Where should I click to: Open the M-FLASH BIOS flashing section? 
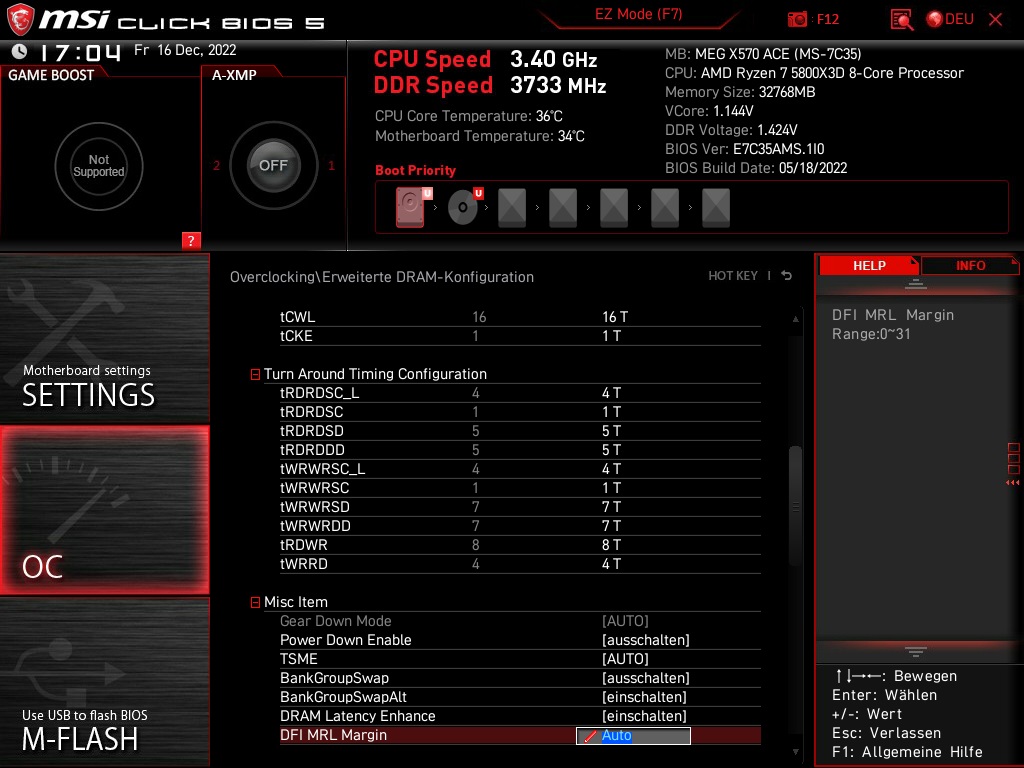coord(104,682)
